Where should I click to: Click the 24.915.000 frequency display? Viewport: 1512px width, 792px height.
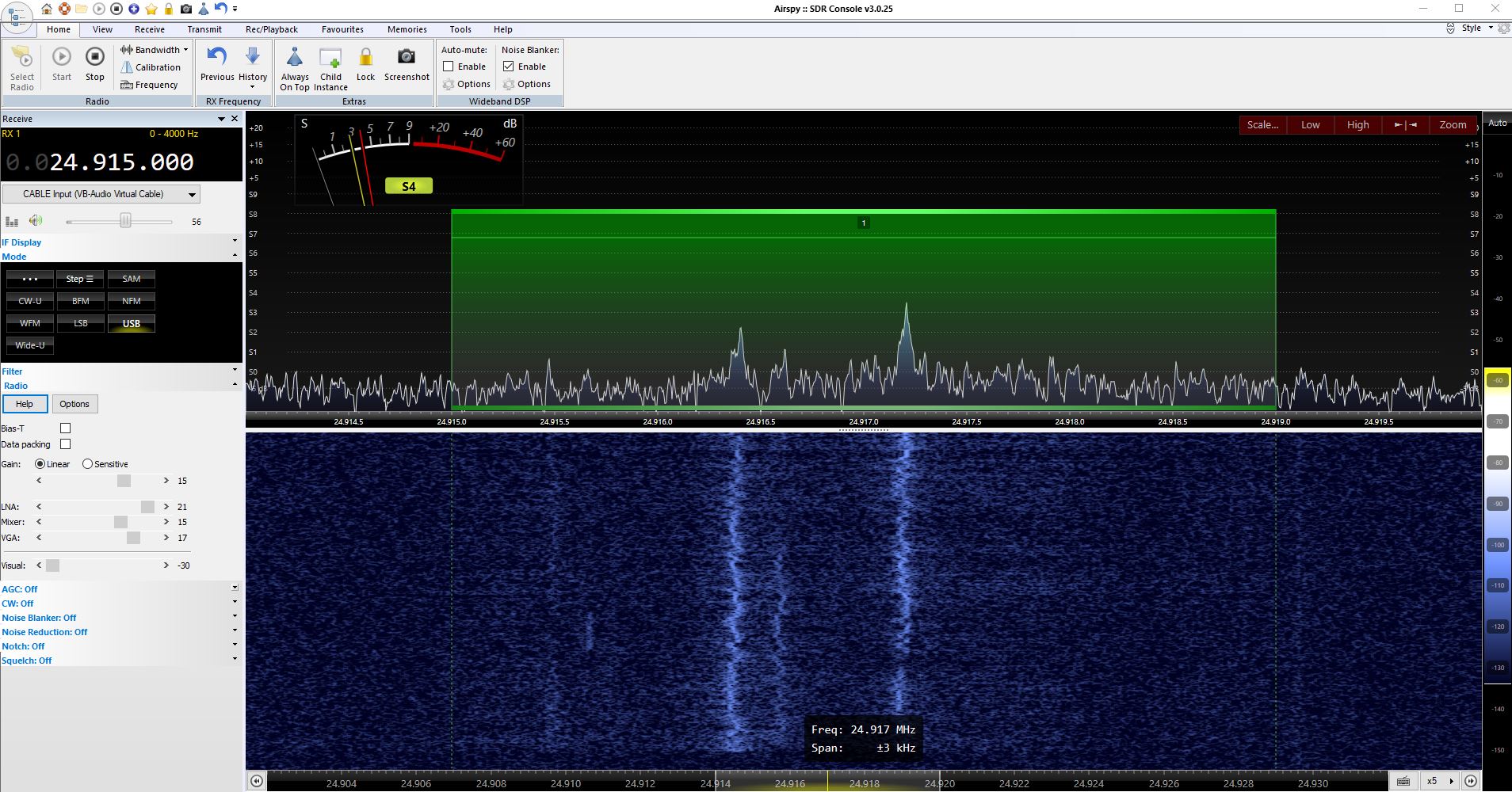[x=121, y=162]
